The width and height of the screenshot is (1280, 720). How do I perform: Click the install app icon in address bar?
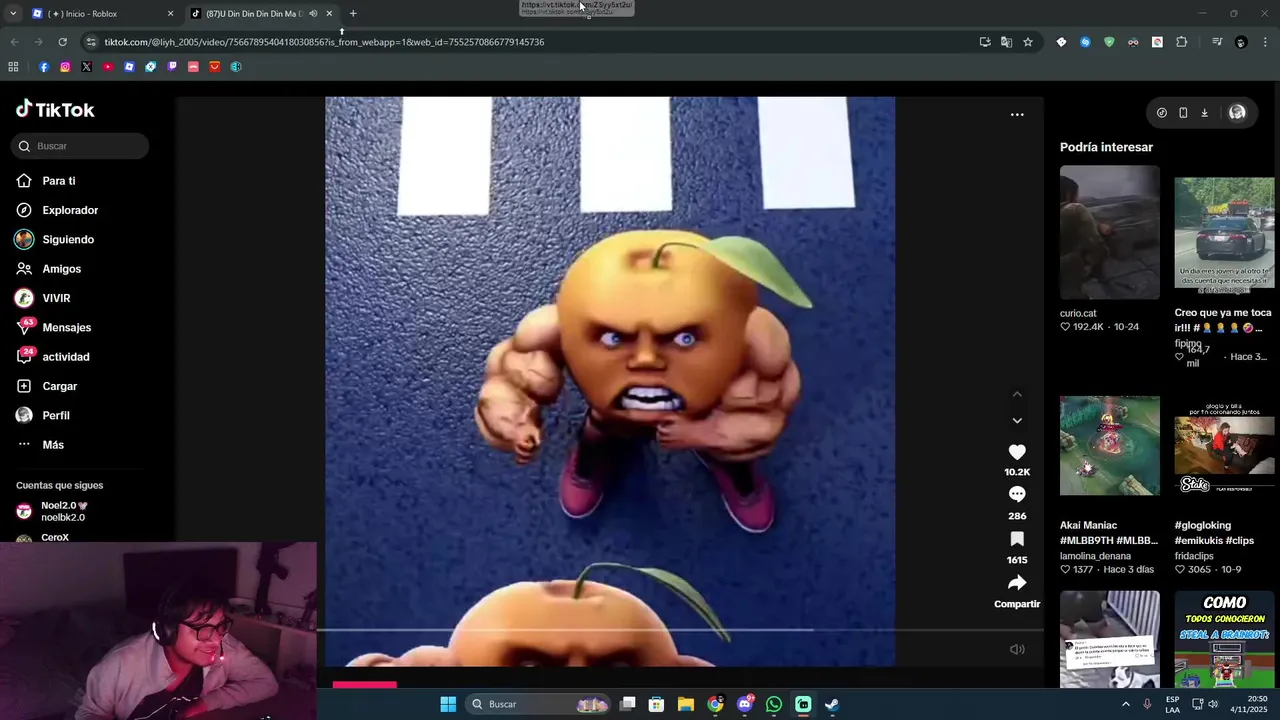[985, 42]
